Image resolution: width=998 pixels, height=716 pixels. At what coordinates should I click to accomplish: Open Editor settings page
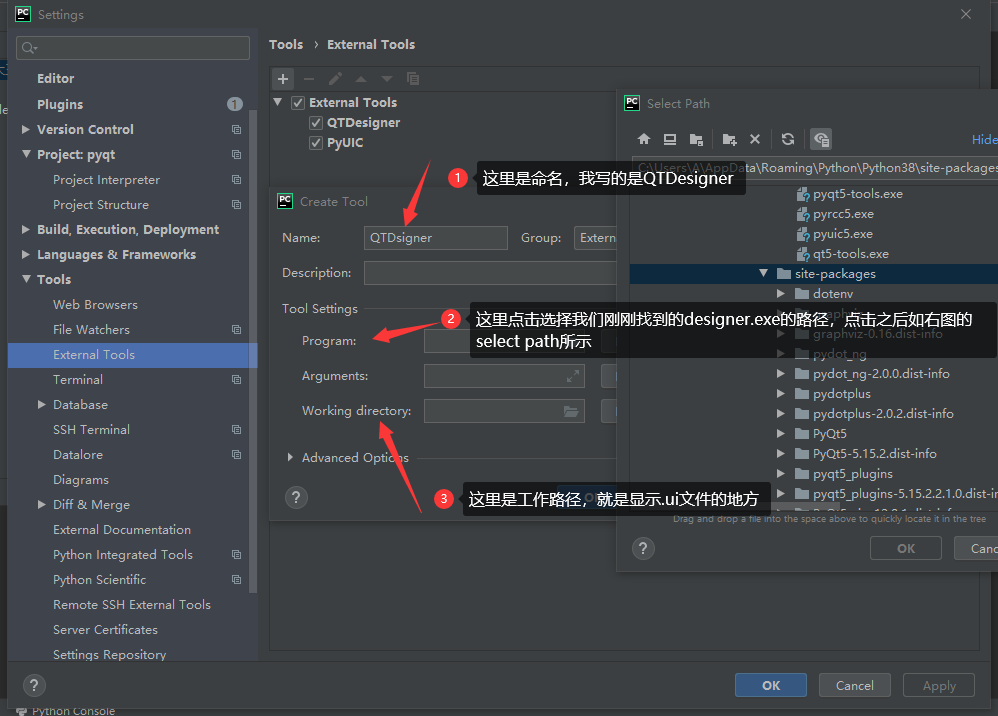click(55, 78)
